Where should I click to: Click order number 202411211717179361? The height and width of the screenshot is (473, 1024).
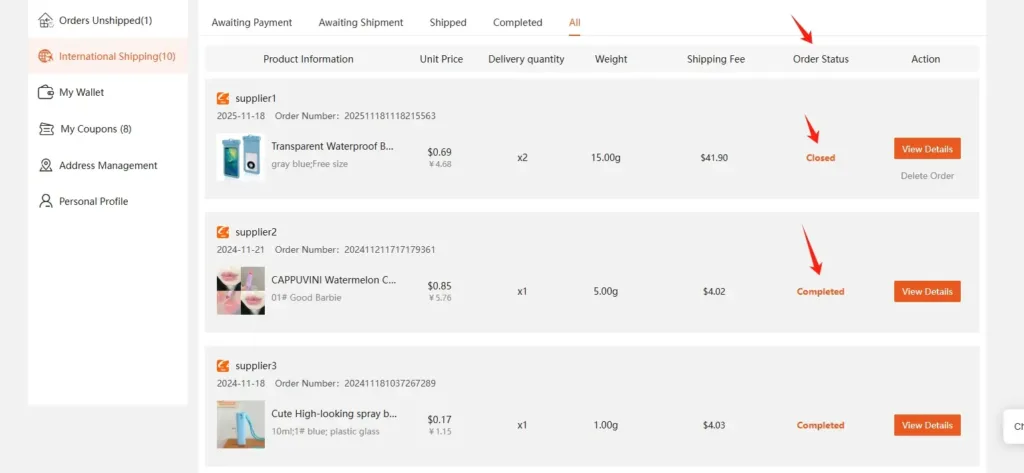click(389, 250)
